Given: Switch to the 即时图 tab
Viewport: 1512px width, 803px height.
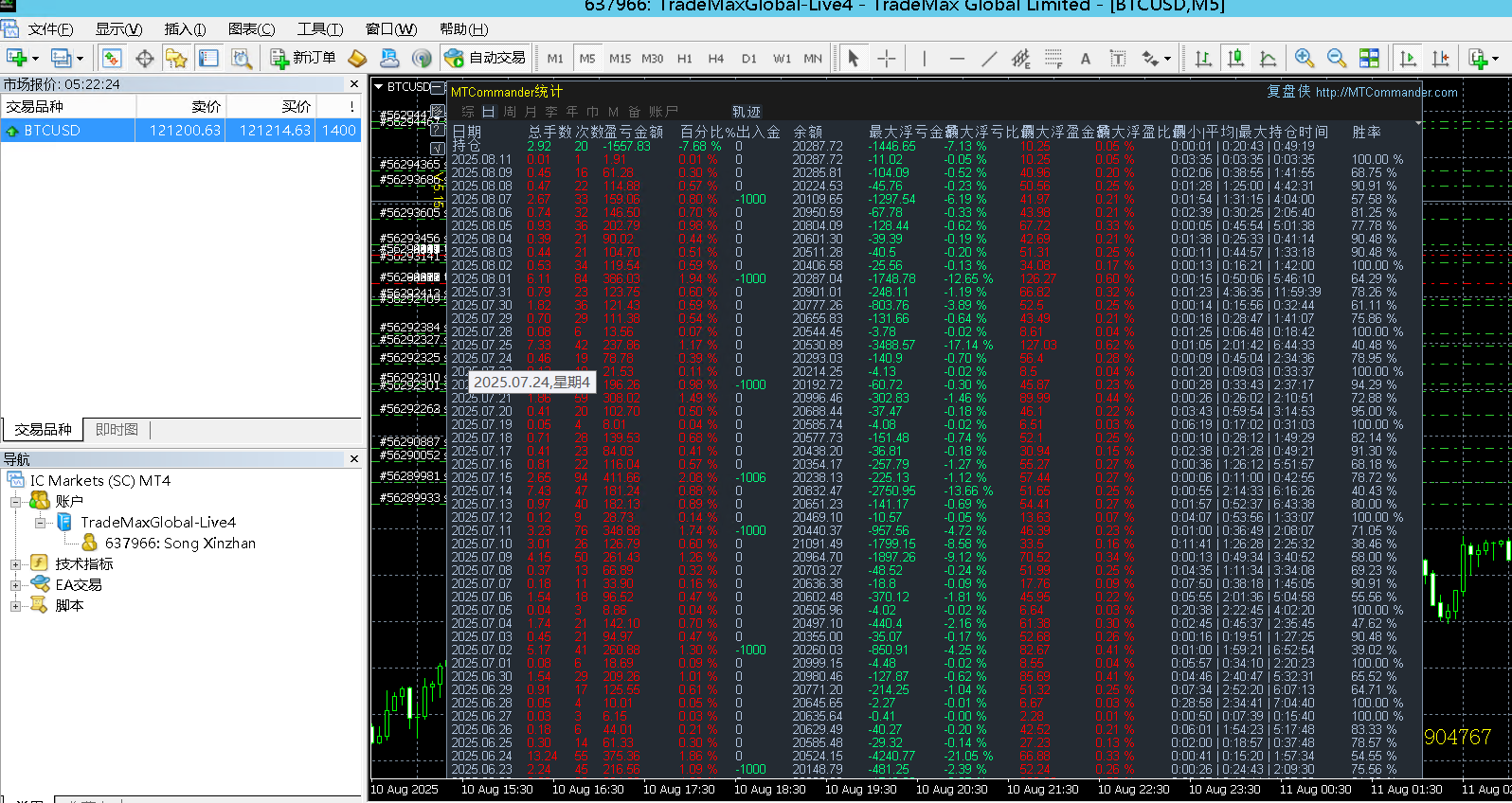Looking at the screenshot, I should 117,430.
